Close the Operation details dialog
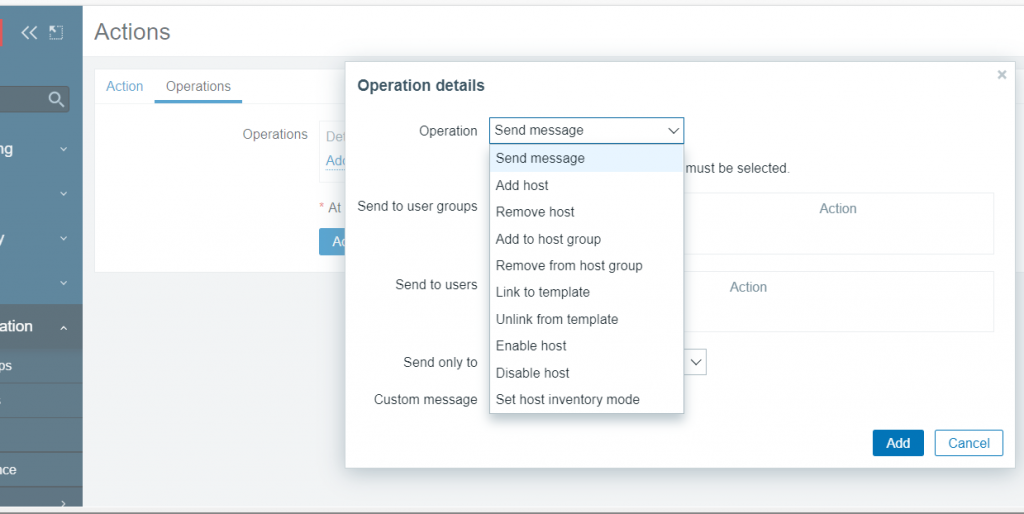This screenshot has width=1024, height=514. [1002, 75]
